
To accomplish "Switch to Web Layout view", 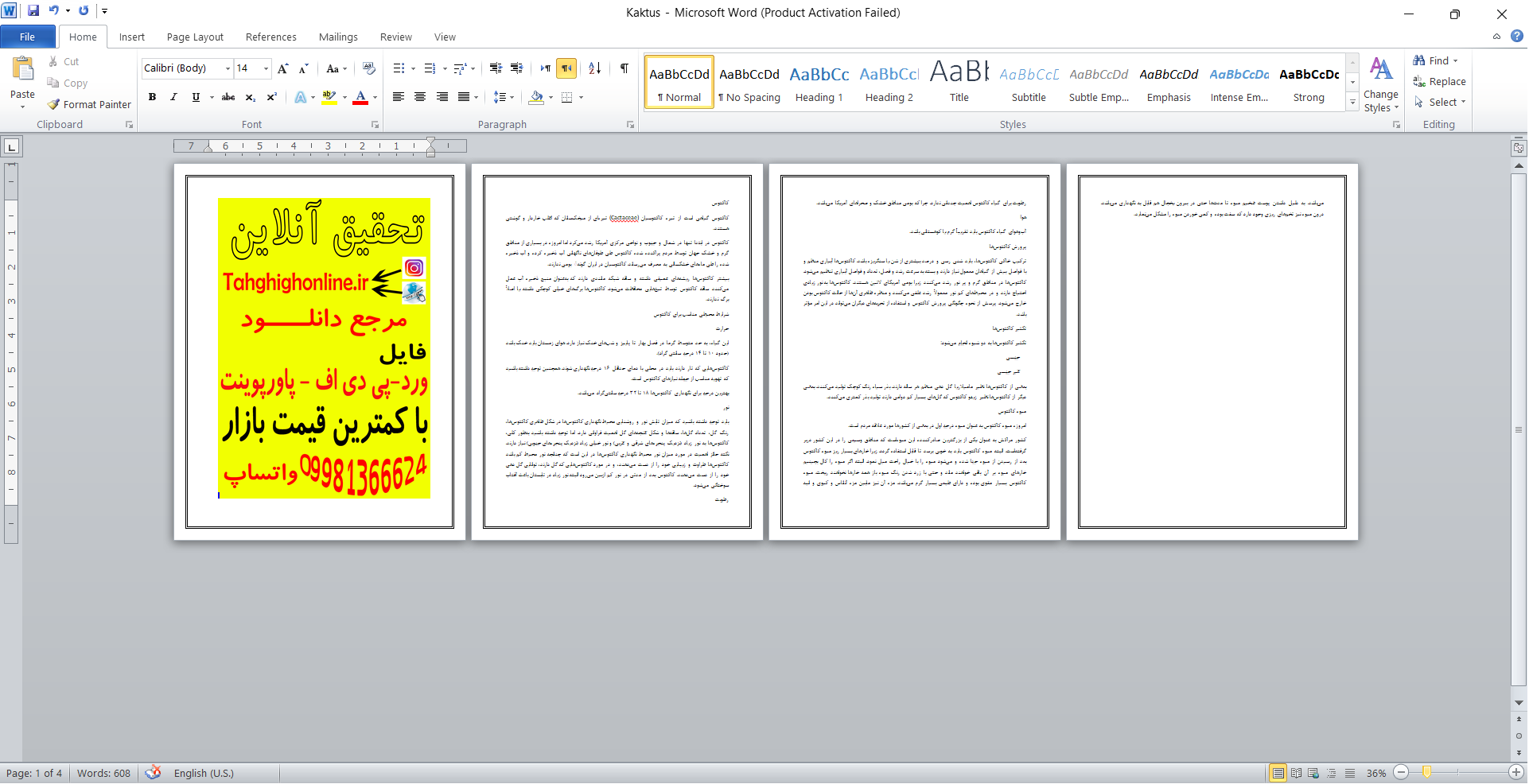I will (1313, 773).
